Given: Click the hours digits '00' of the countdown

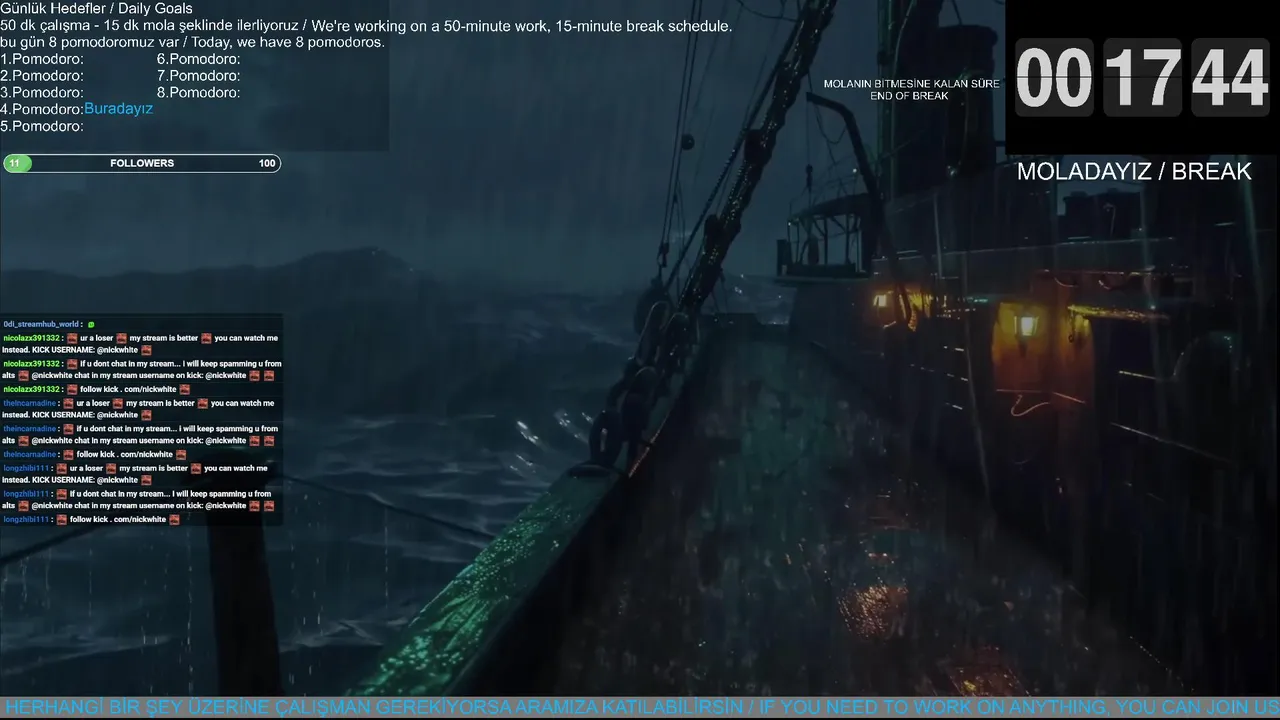Looking at the screenshot, I should (1054, 79).
